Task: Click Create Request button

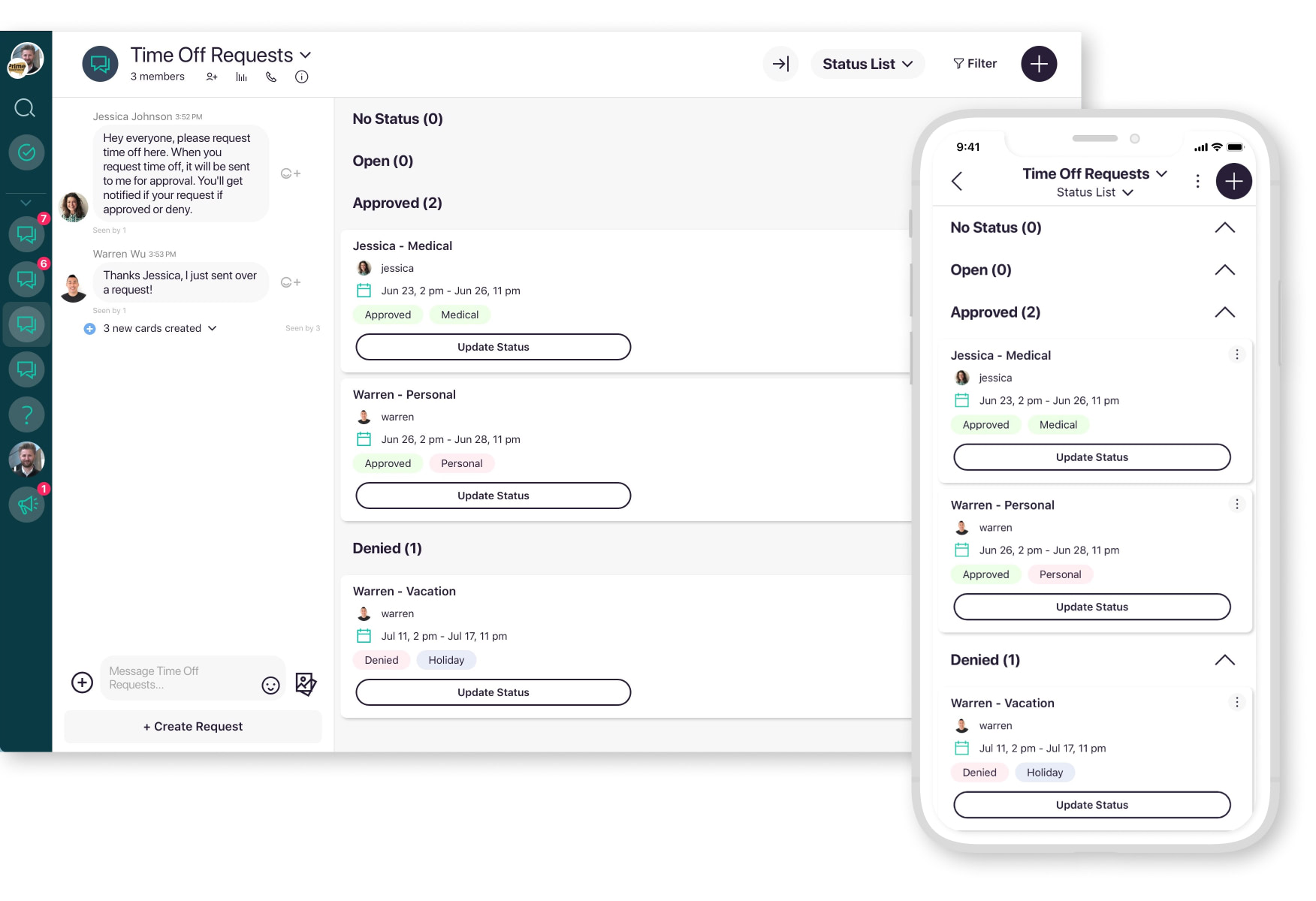Action: [x=193, y=726]
